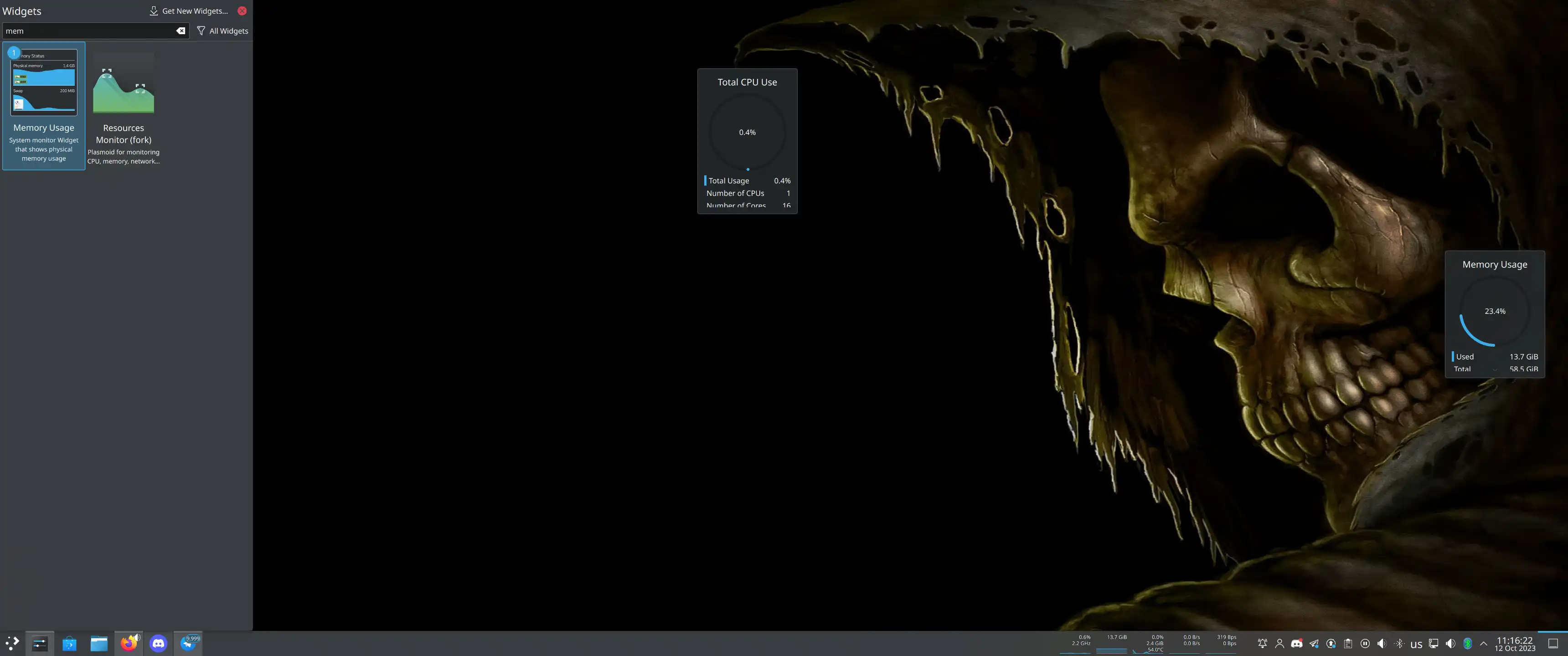Click the Get New Widgets button
Screen dimensions: 1568x656
(x=189, y=11)
